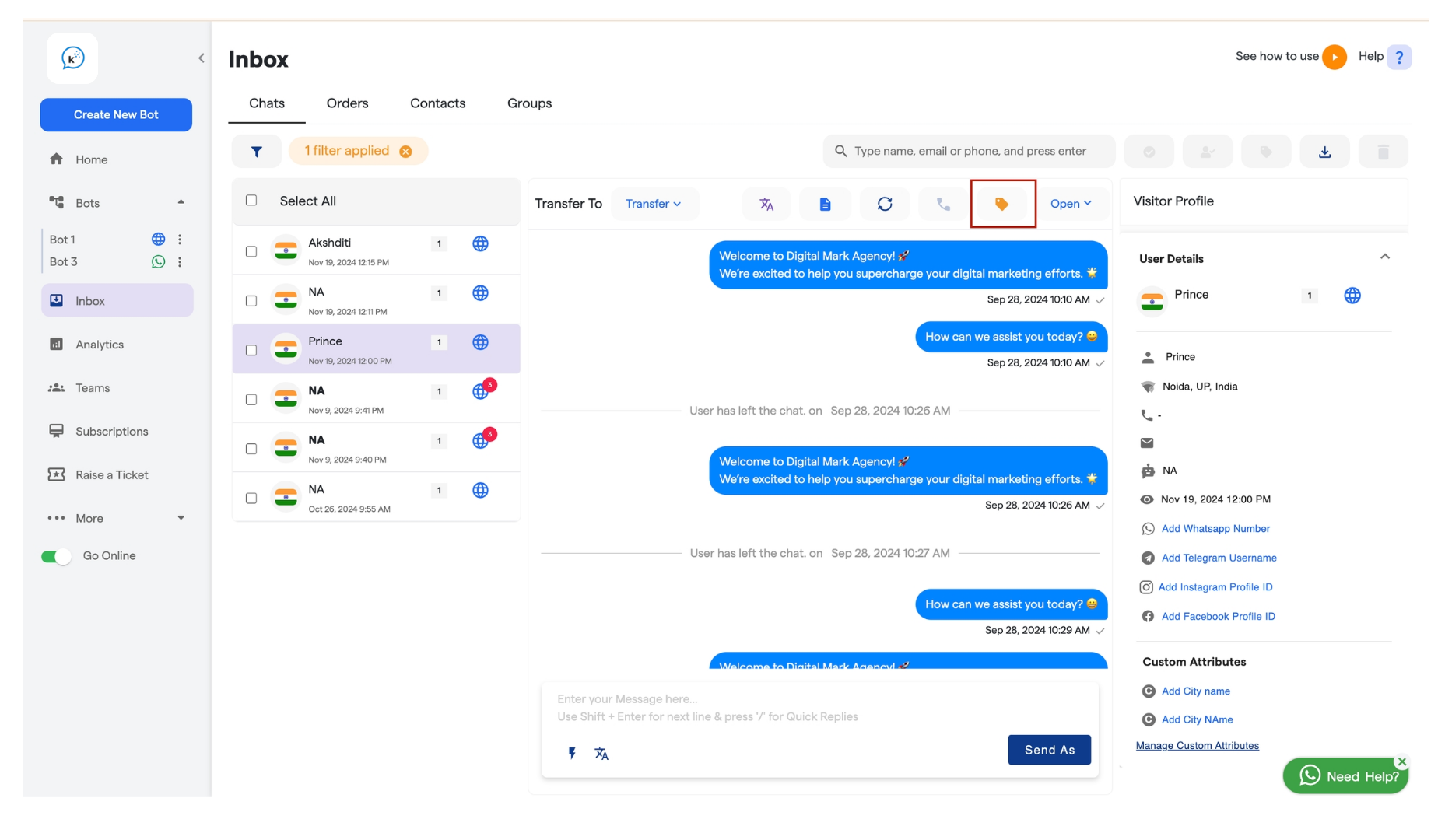Screen dimensions: 1452x840
Task: Focus the name, email or phone search field
Action: point(970,152)
